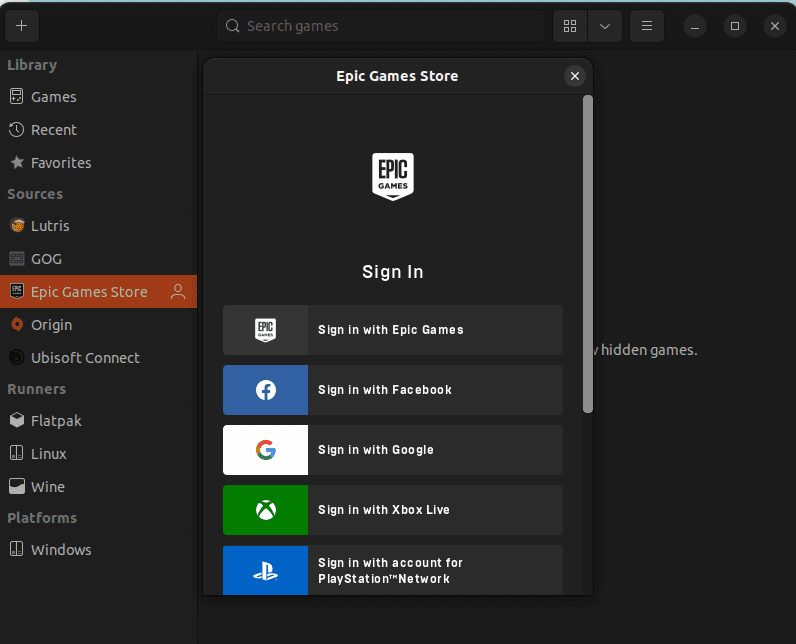The height and width of the screenshot is (644, 796).
Task: Close the Epic Games Store dialog
Action: tap(575, 76)
